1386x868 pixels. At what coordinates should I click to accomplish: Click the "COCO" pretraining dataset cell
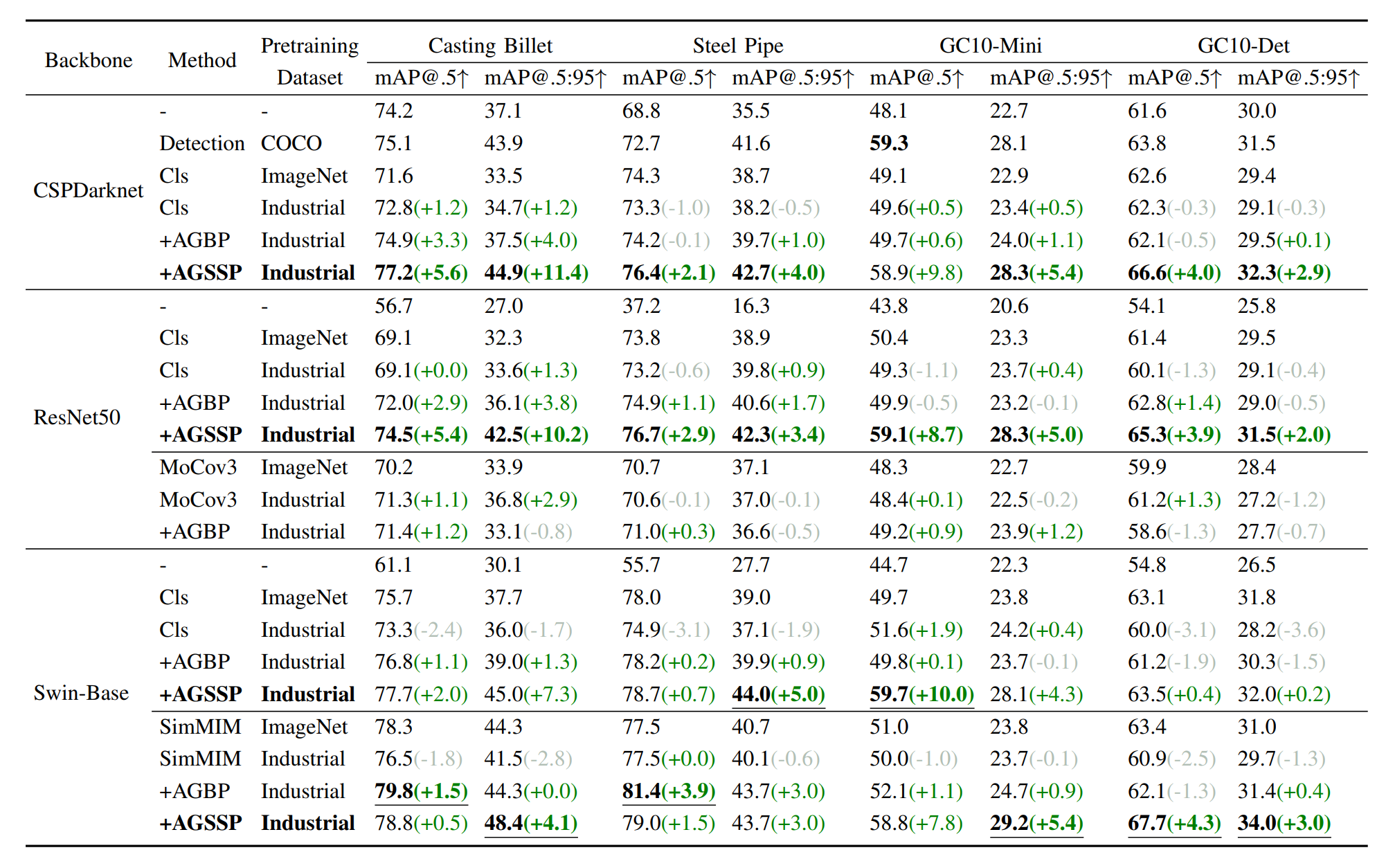pos(291,143)
